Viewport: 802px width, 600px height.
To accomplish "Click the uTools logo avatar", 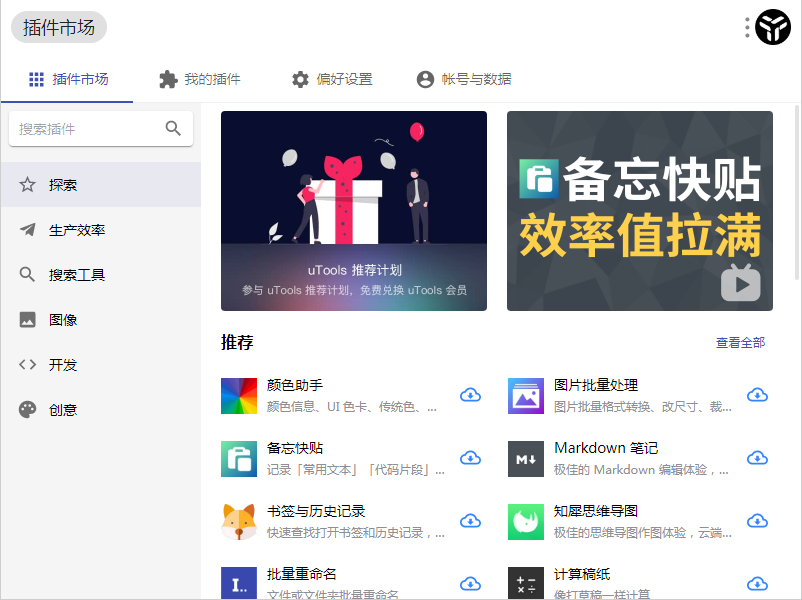I will tap(773, 27).
